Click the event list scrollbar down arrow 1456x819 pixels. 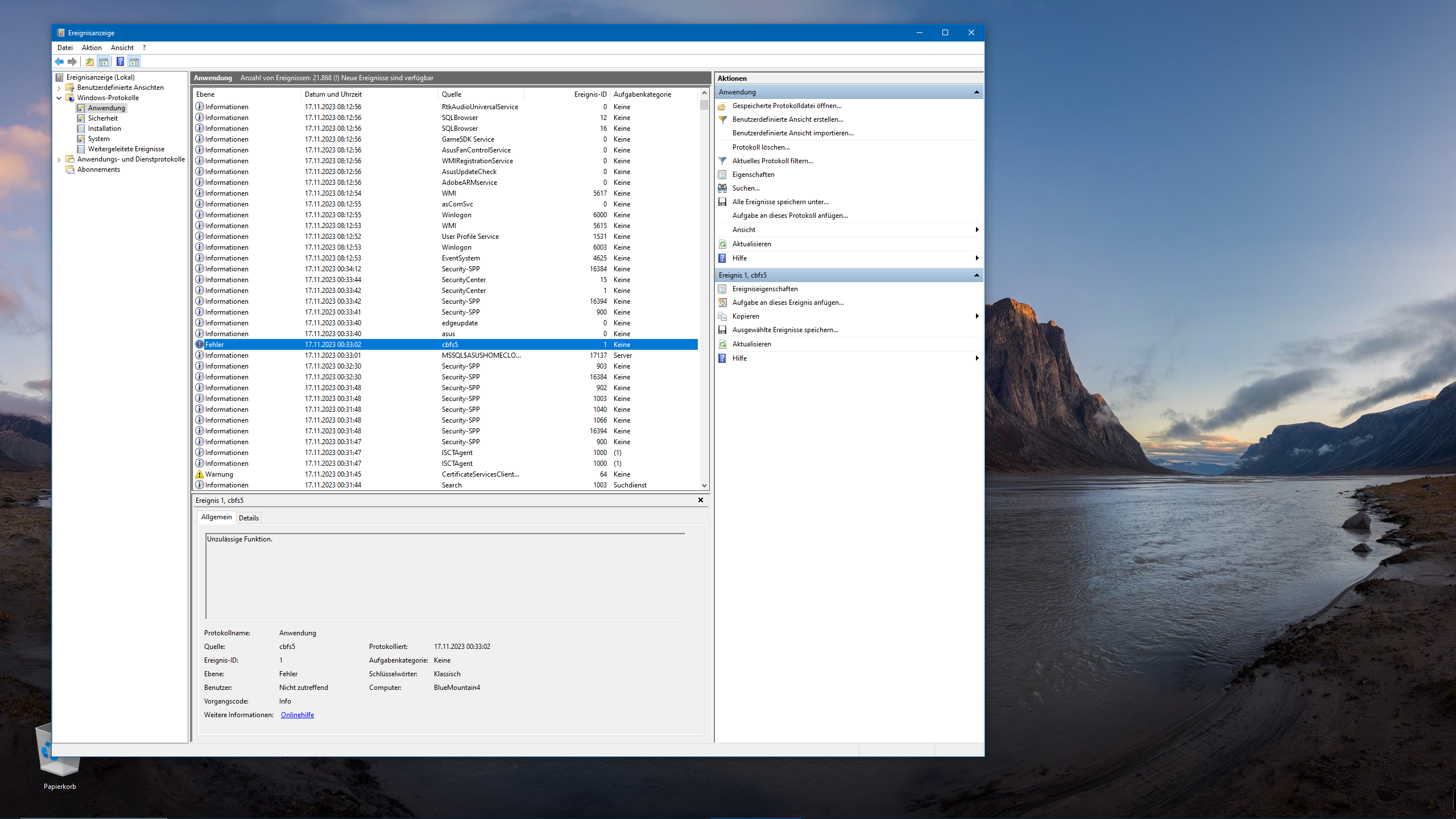(704, 486)
